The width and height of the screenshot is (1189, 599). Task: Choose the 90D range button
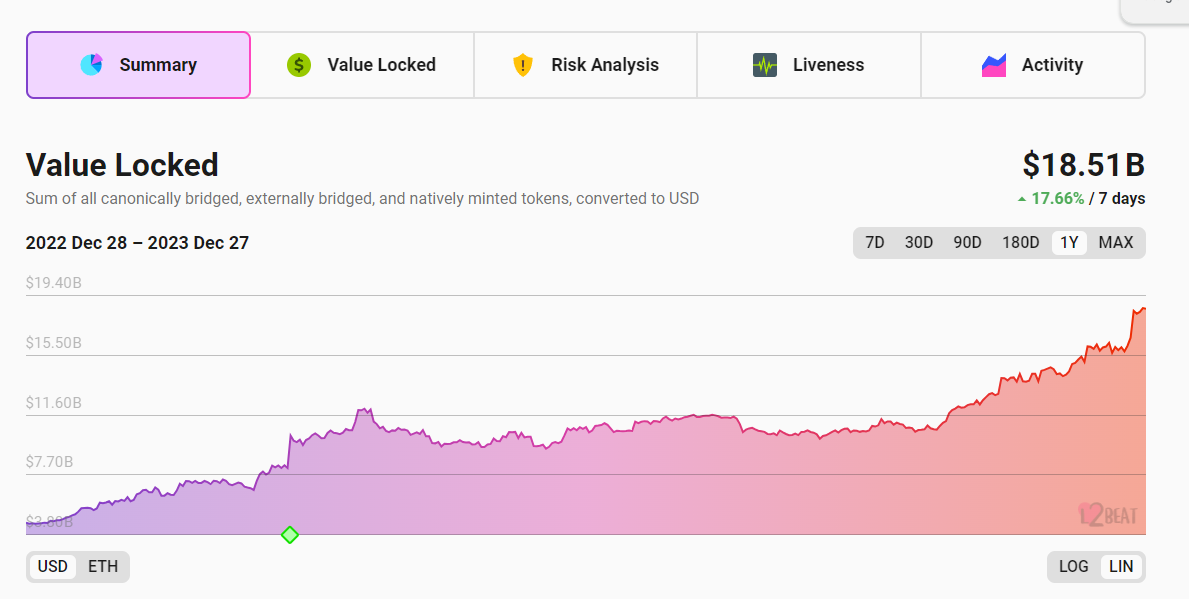pyautogui.click(x=966, y=242)
